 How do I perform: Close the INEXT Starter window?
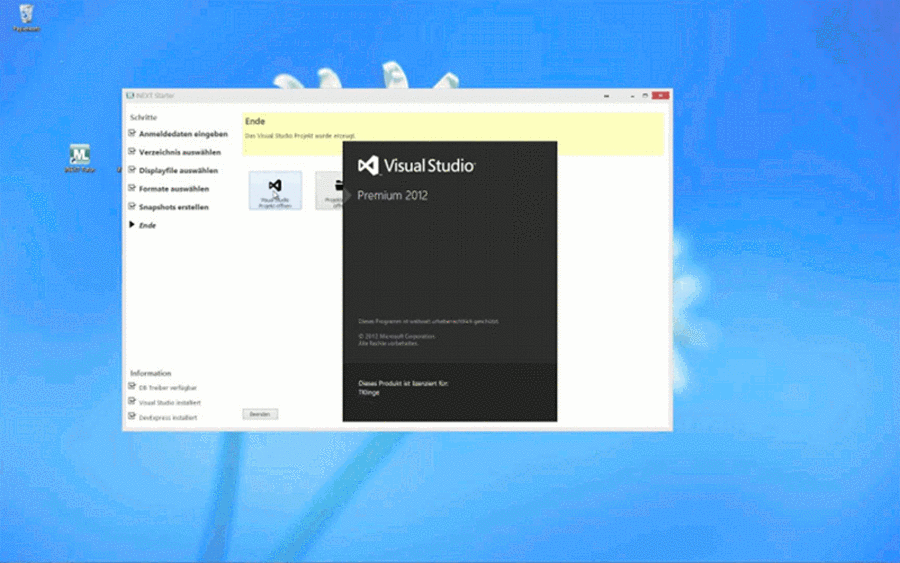[660, 95]
